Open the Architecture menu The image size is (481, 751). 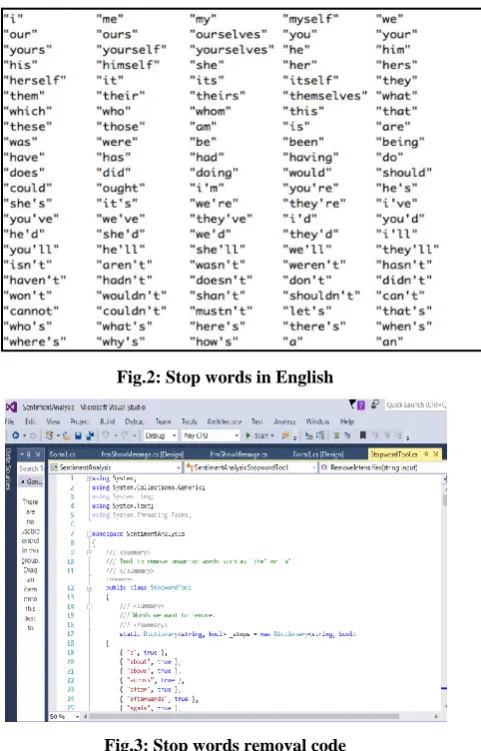click(224, 421)
